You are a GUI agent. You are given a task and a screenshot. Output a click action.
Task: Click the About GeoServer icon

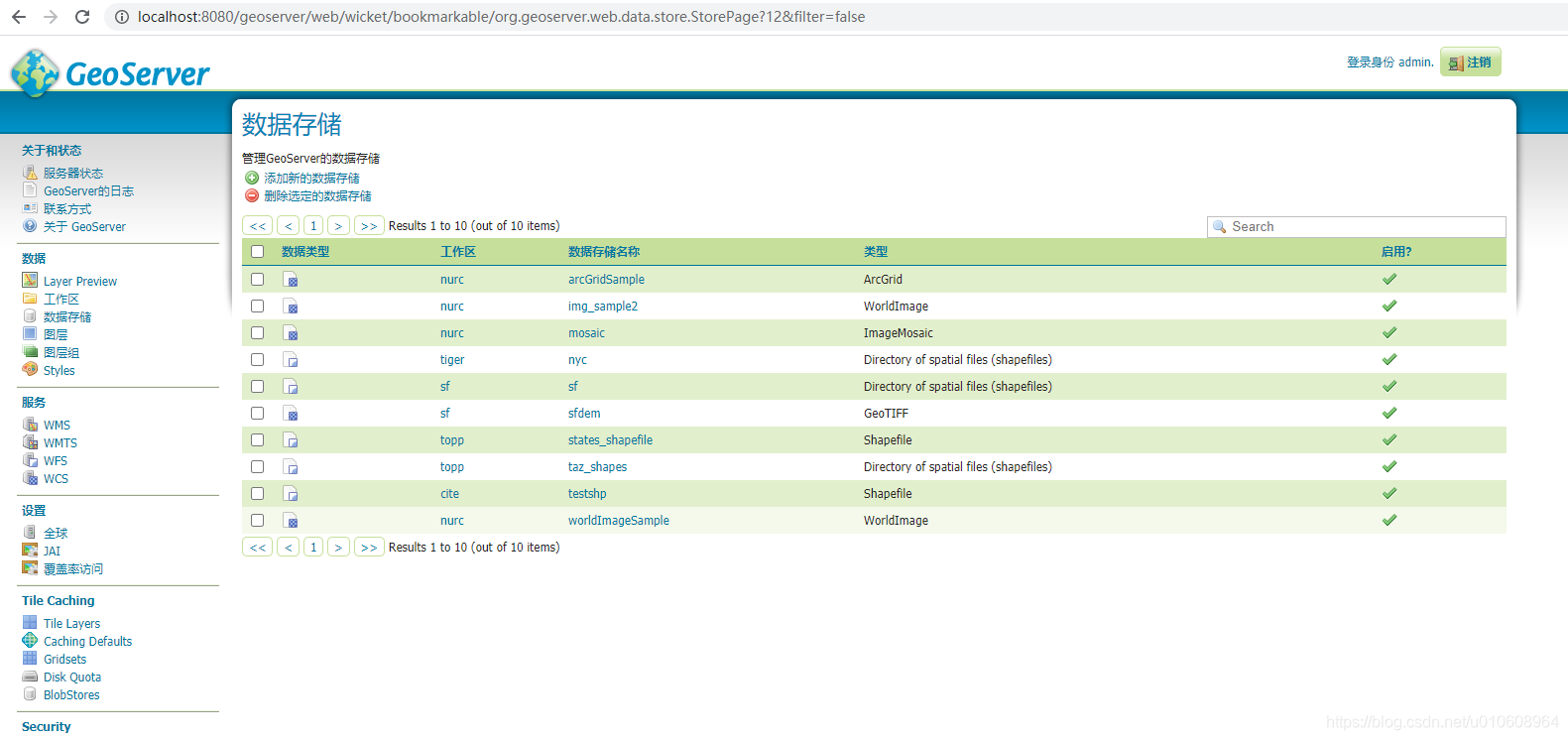click(x=30, y=226)
